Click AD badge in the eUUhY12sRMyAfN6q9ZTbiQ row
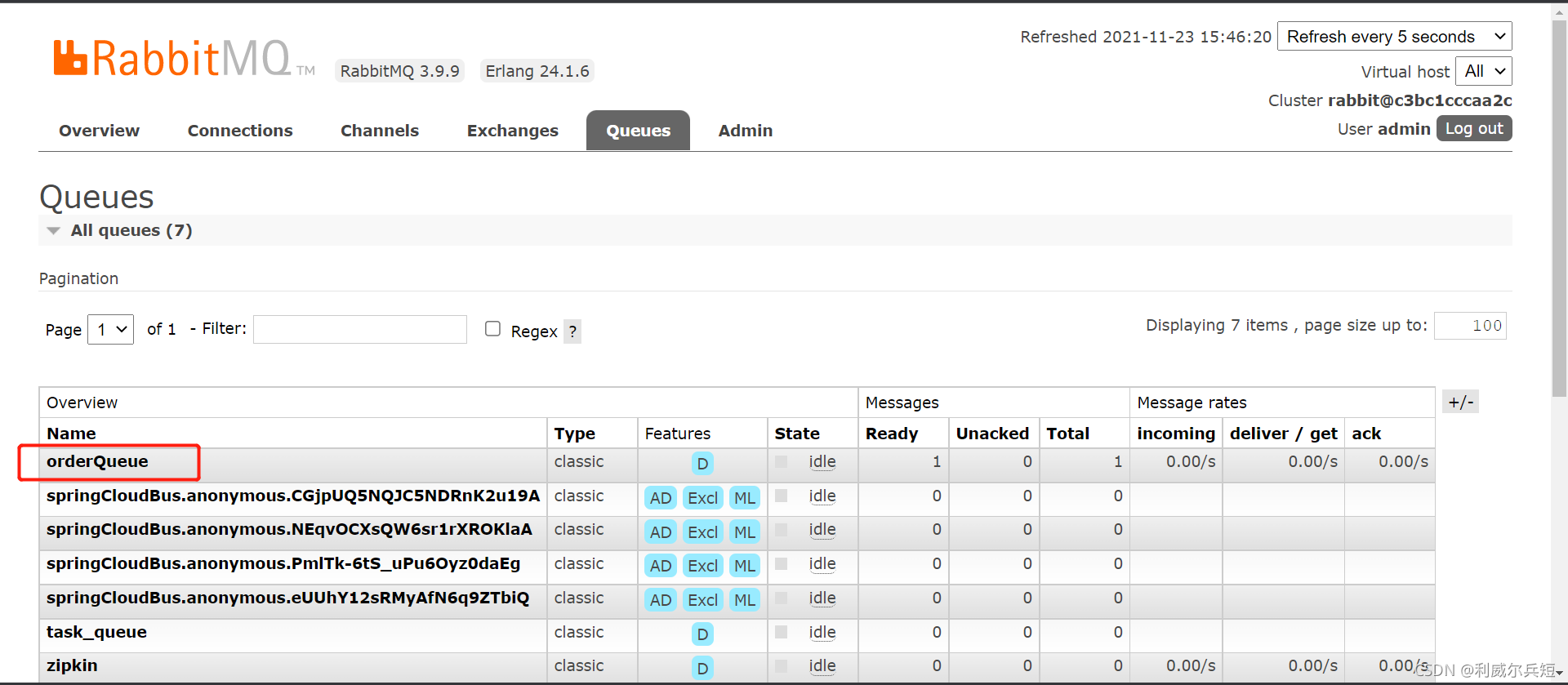Image resolution: width=1568 pixels, height=685 pixels. pos(661,600)
